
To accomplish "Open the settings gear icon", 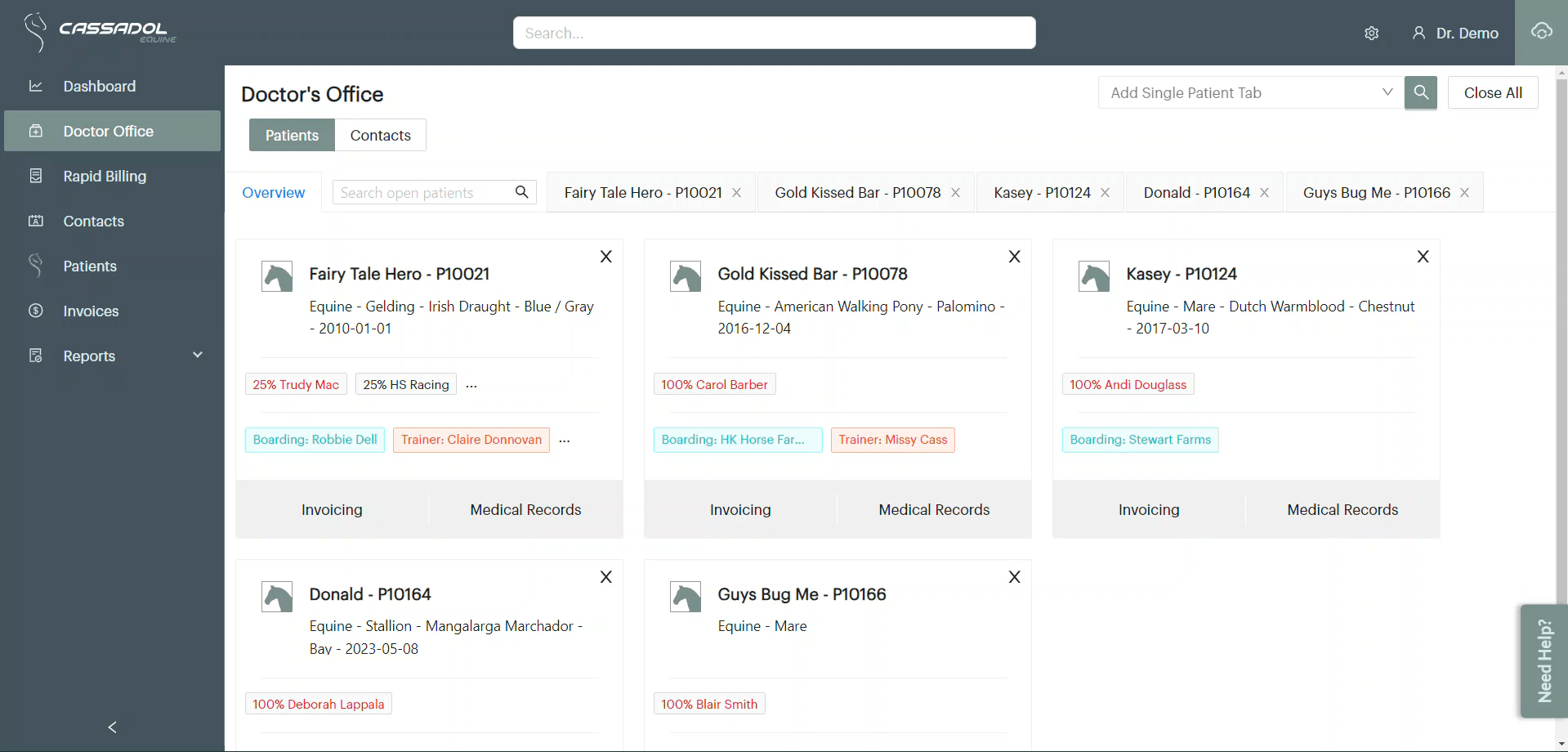I will pos(1371,34).
